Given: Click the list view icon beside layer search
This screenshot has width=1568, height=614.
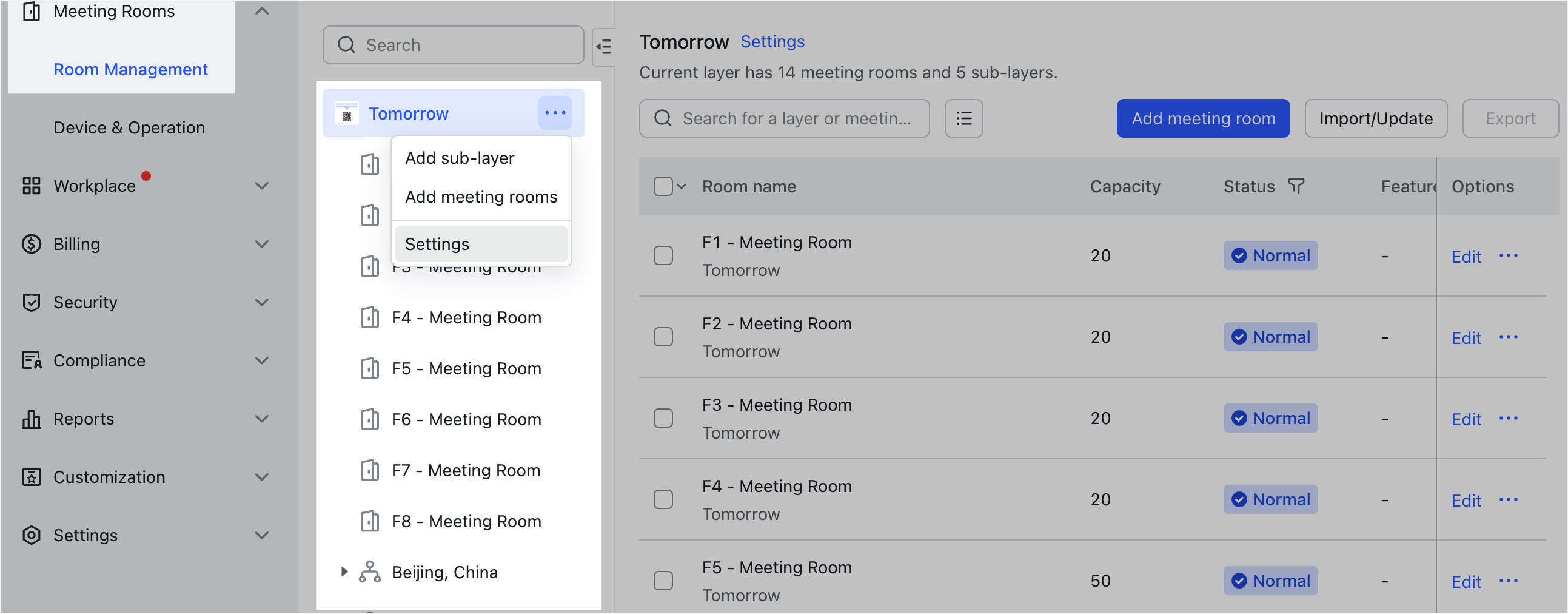Looking at the screenshot, I should pyautogui.click(x=963, y=118).
